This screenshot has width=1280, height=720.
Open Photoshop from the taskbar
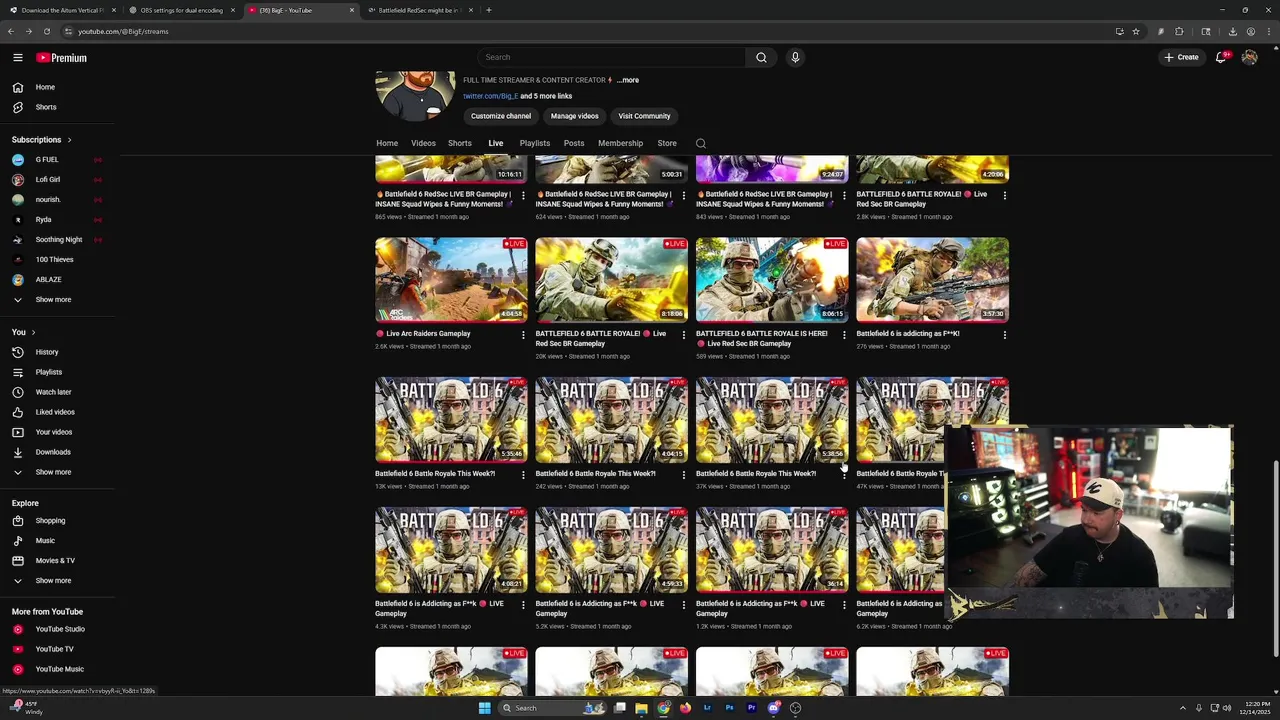pos(729,708)
